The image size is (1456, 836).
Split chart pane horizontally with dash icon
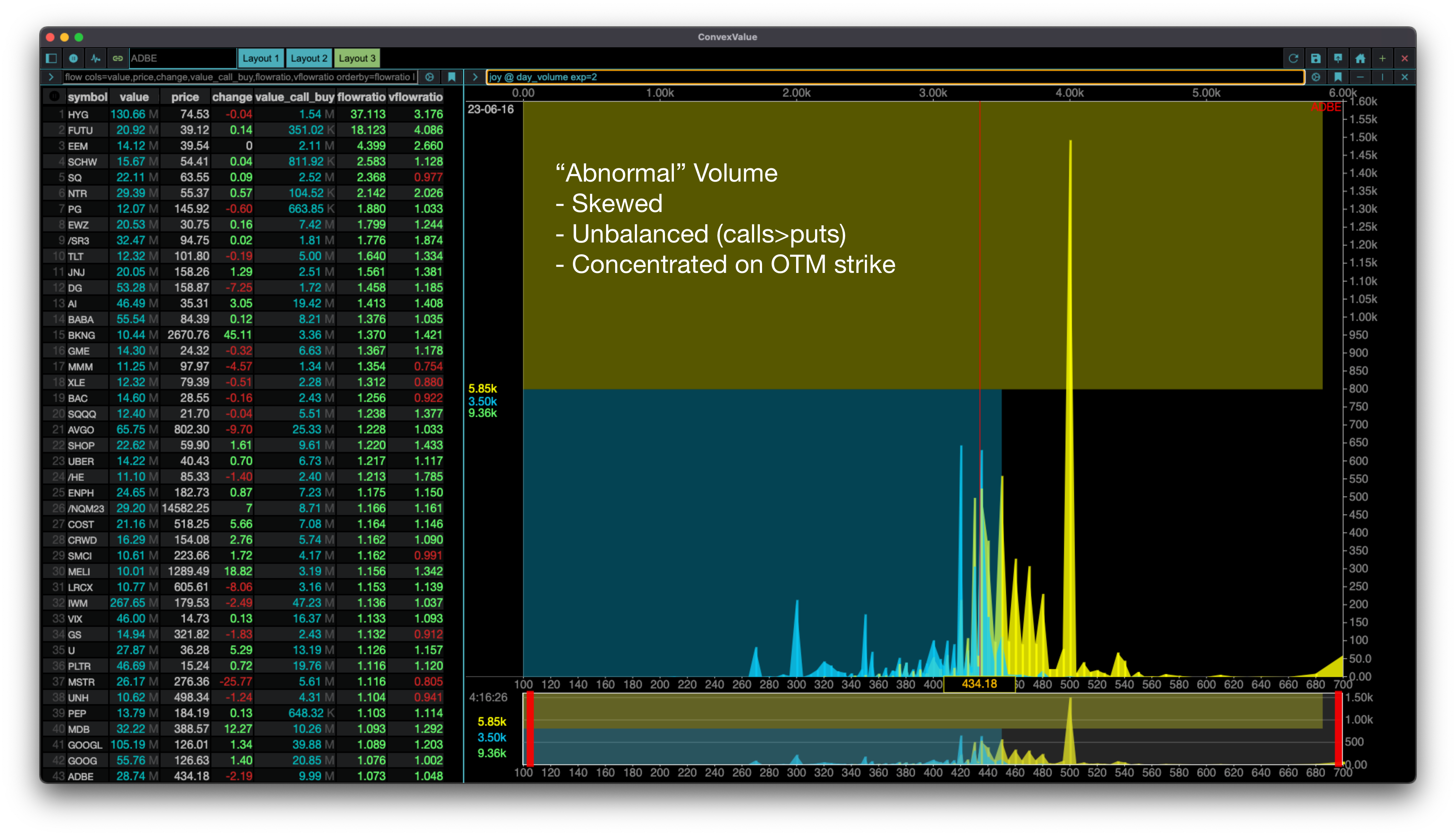pos(1360,77)
